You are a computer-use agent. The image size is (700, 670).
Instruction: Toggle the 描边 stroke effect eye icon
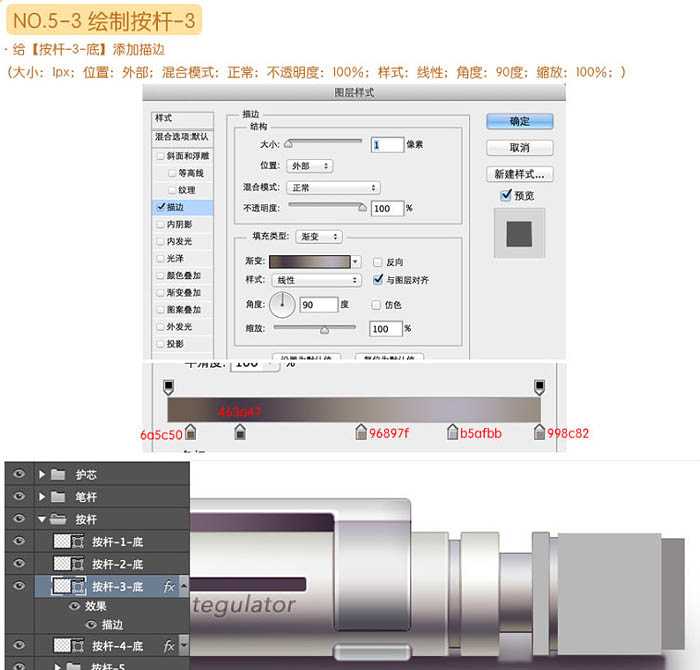[91, 624]
